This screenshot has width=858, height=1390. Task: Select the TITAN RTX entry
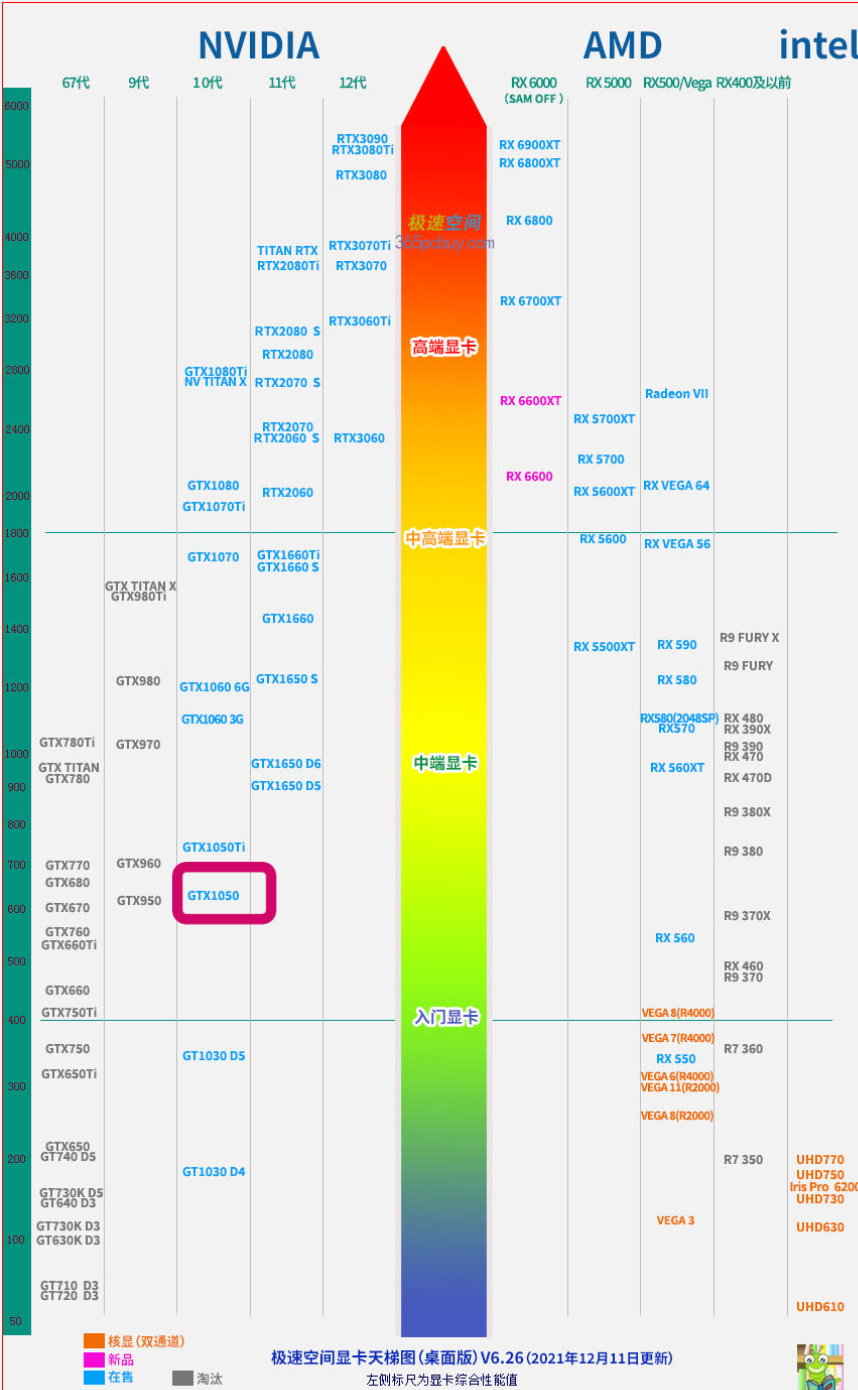click(287, 251)
